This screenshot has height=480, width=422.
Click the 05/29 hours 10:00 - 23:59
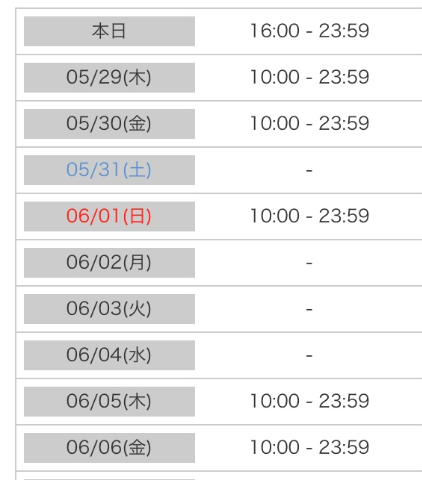pyautogui.click(x=310, y=77)
